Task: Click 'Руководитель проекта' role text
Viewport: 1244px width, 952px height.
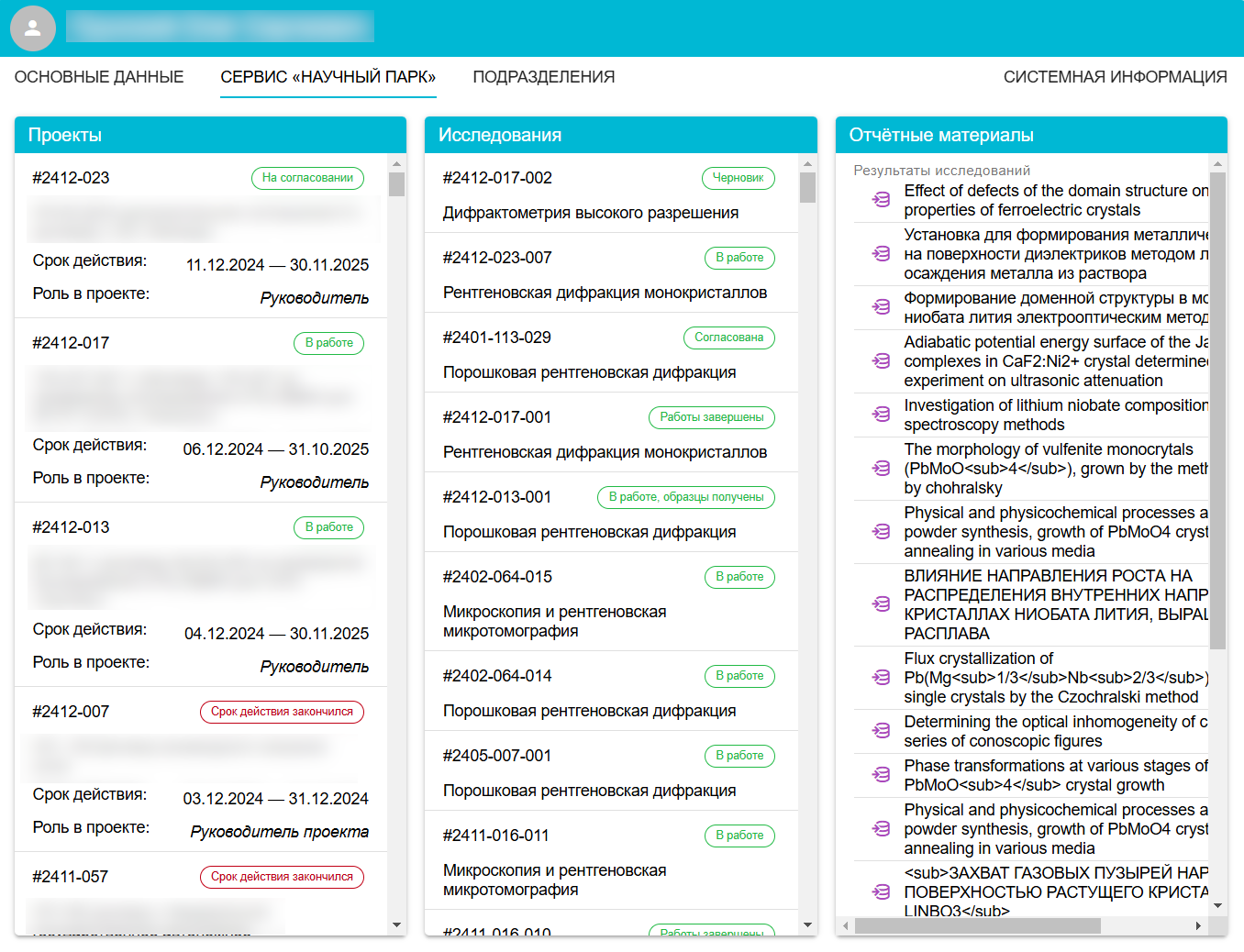Action: point(280,832)
